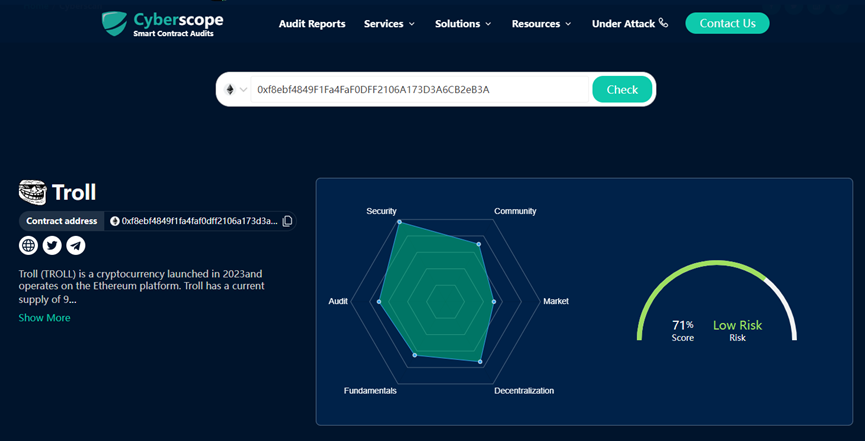This screenshot has width=865, height=441.
Task: Click the Audit axis label
Action: [338, 301]
